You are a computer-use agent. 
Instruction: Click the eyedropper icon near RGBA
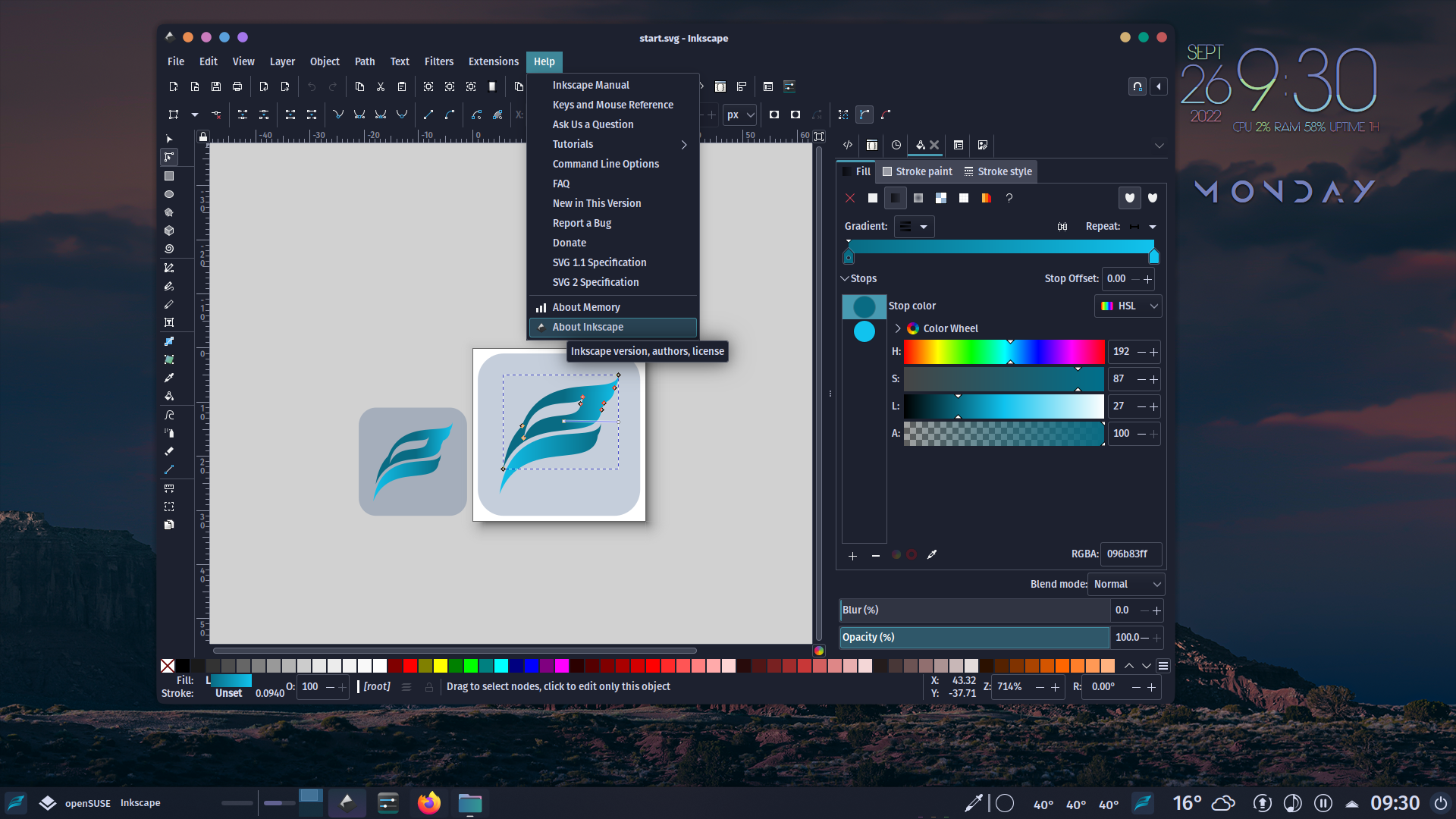[932, 555]
